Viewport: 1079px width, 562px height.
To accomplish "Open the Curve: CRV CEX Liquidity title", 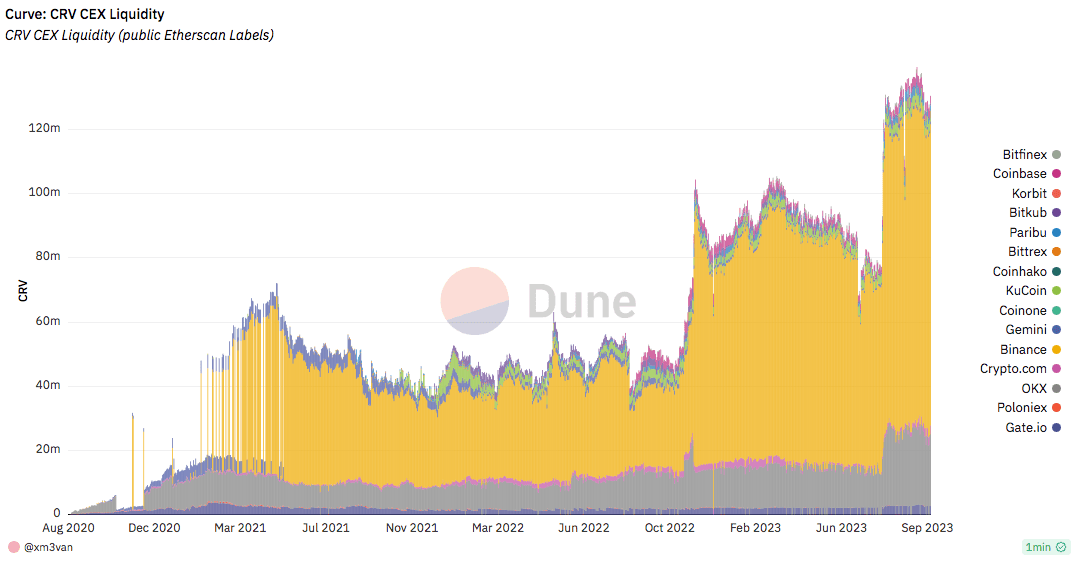I will (85, 15).
